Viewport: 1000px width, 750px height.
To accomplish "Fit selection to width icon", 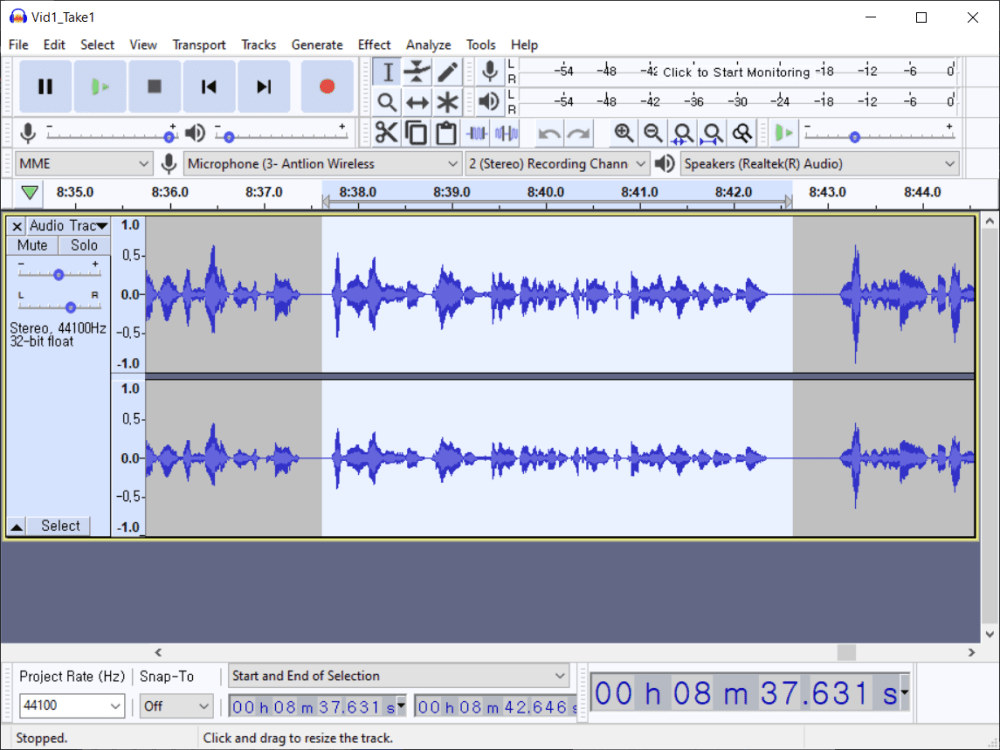I will (x=682, y=133).
